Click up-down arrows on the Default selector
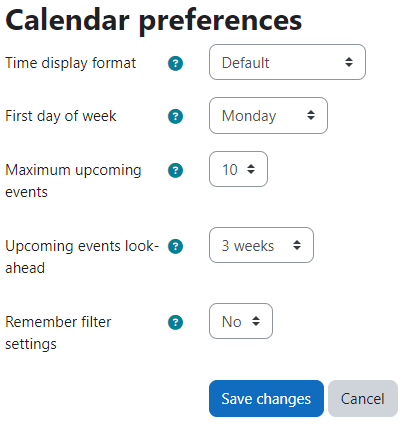 click(349, 62)
